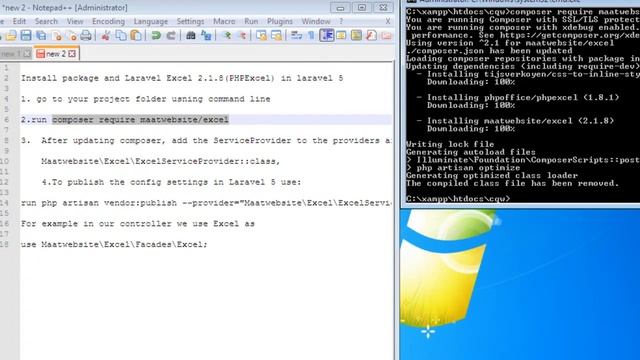Click the line 'After updating composer, add the ServiceProvider'
This screenshot has width=640, height=360.
tap(206, 140)
